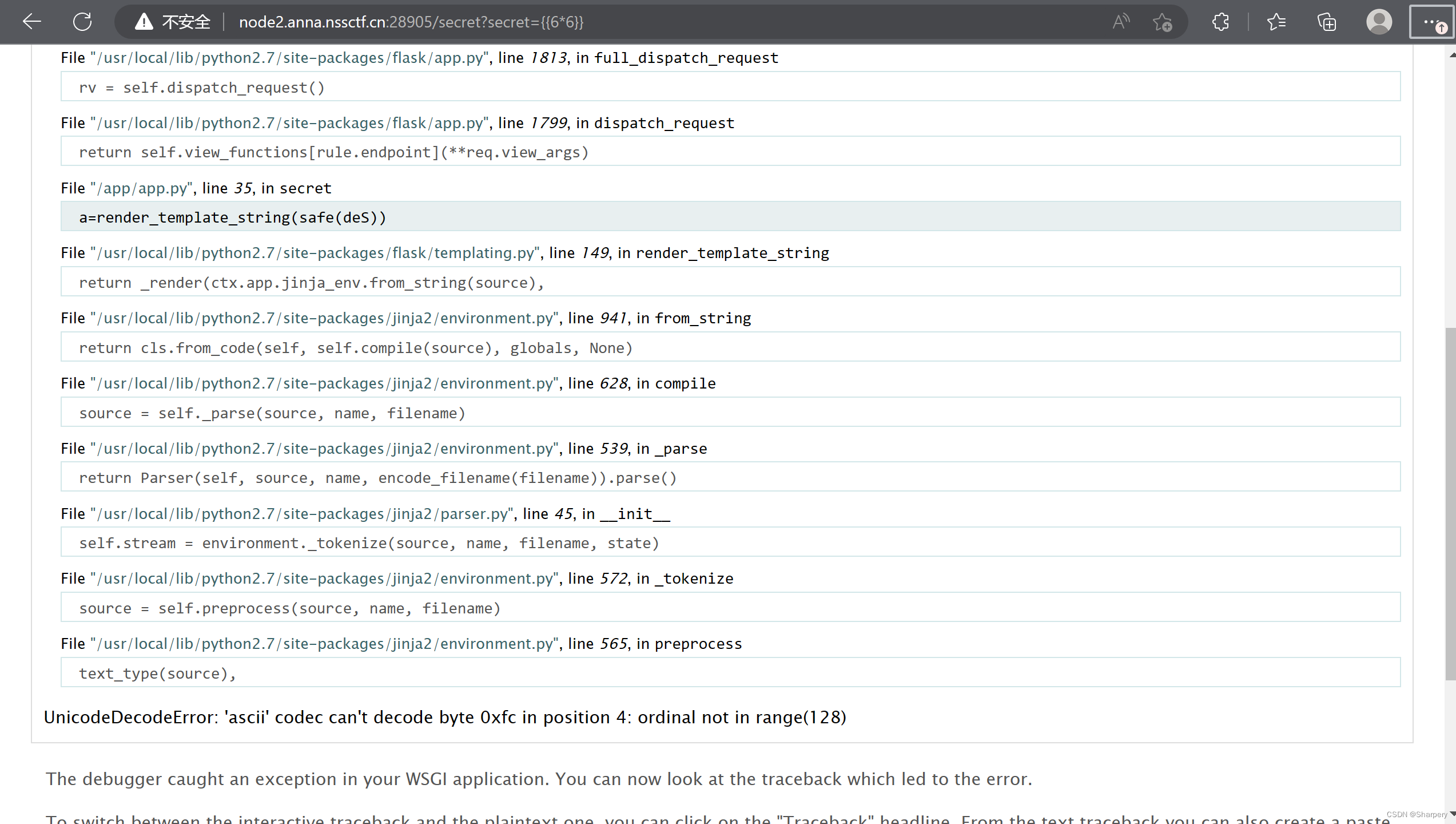Viewport: 1456px width, 824px height.
Task: Open the Collections icon
Action: pyautogui.click(x=1327, y=22)
